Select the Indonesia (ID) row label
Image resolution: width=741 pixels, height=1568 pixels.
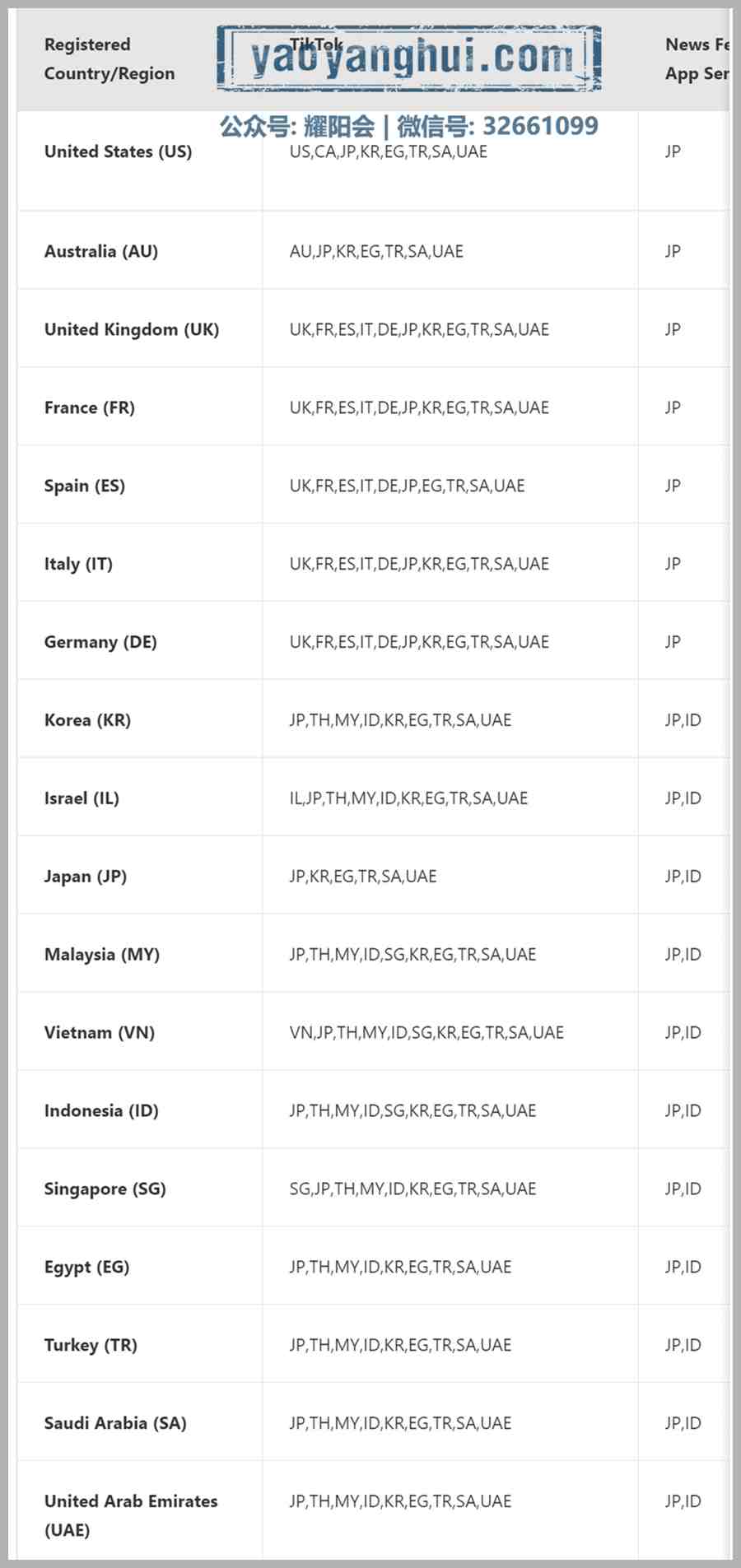101,1111
